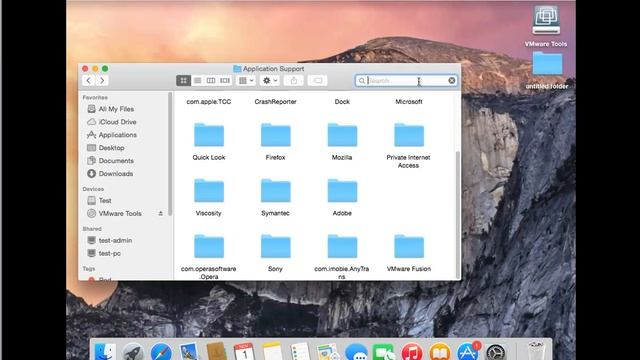Select the Mozilla folder
The image size is (640, 360).
pyautogui.click(x=342, y=141)
